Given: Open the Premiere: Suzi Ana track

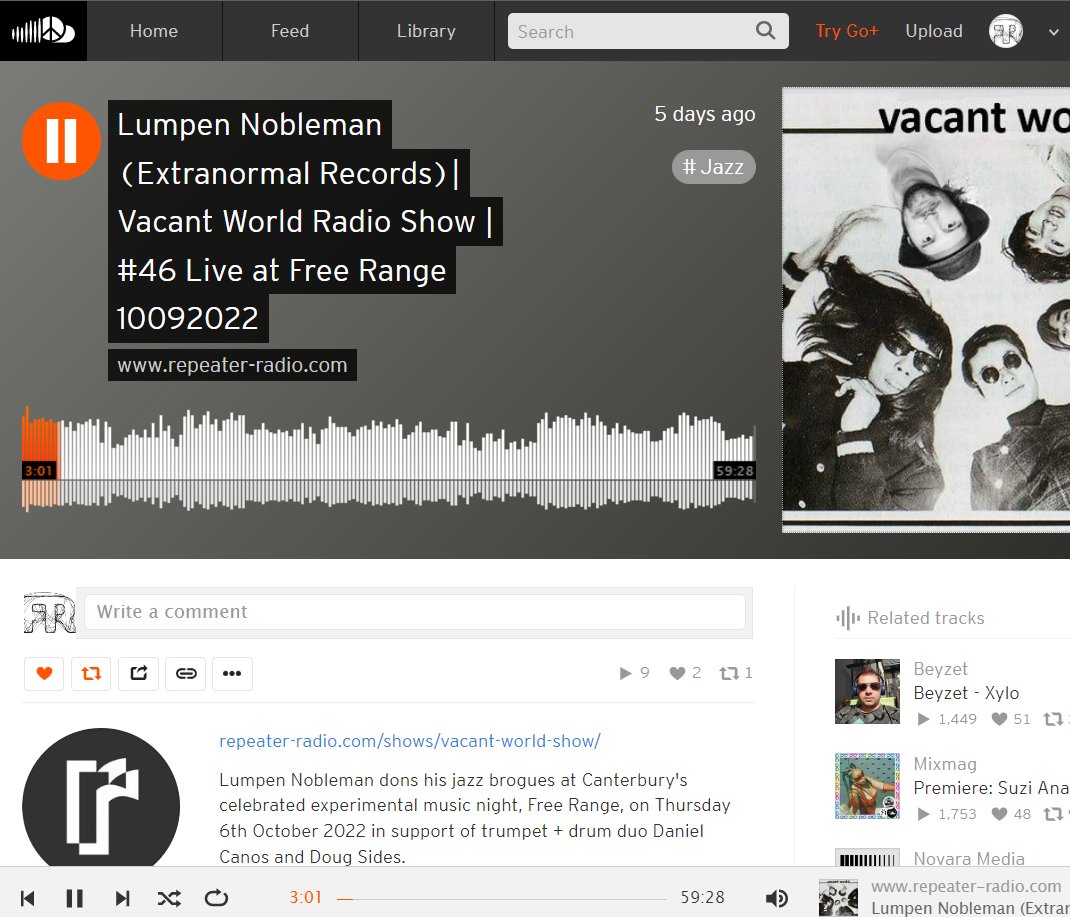Looking at the screenshot, I should pyautogui.click(x=992, y=788).
